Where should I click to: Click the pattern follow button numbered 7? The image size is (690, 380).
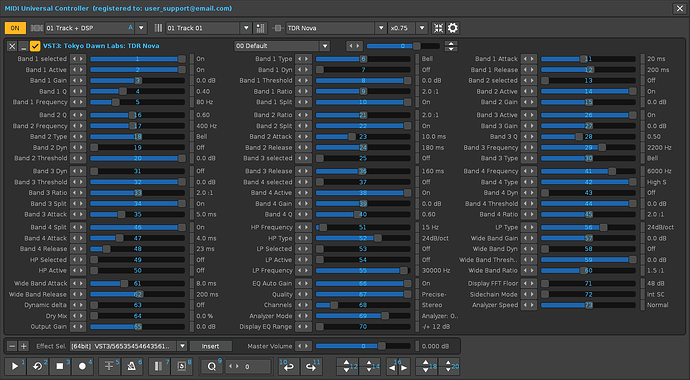[x=159, y=366]
